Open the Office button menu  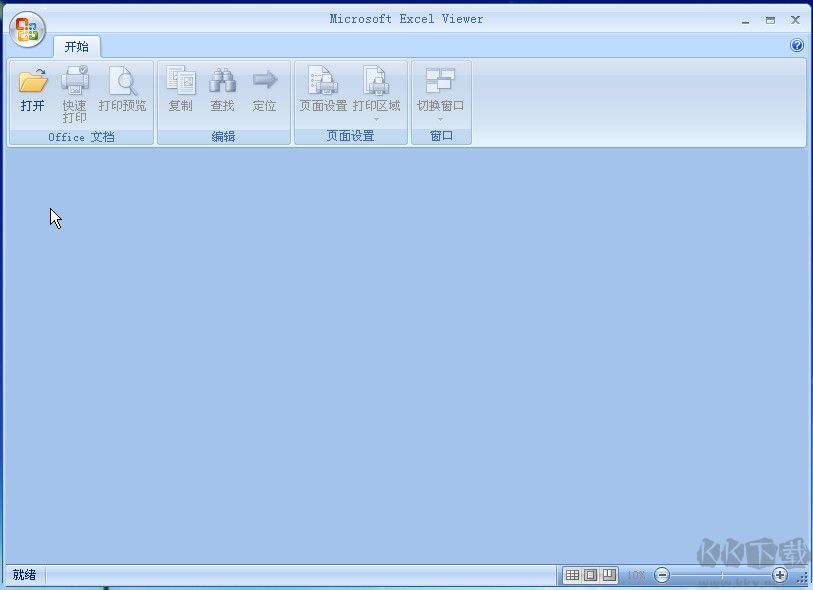click(x=26, y=29)
